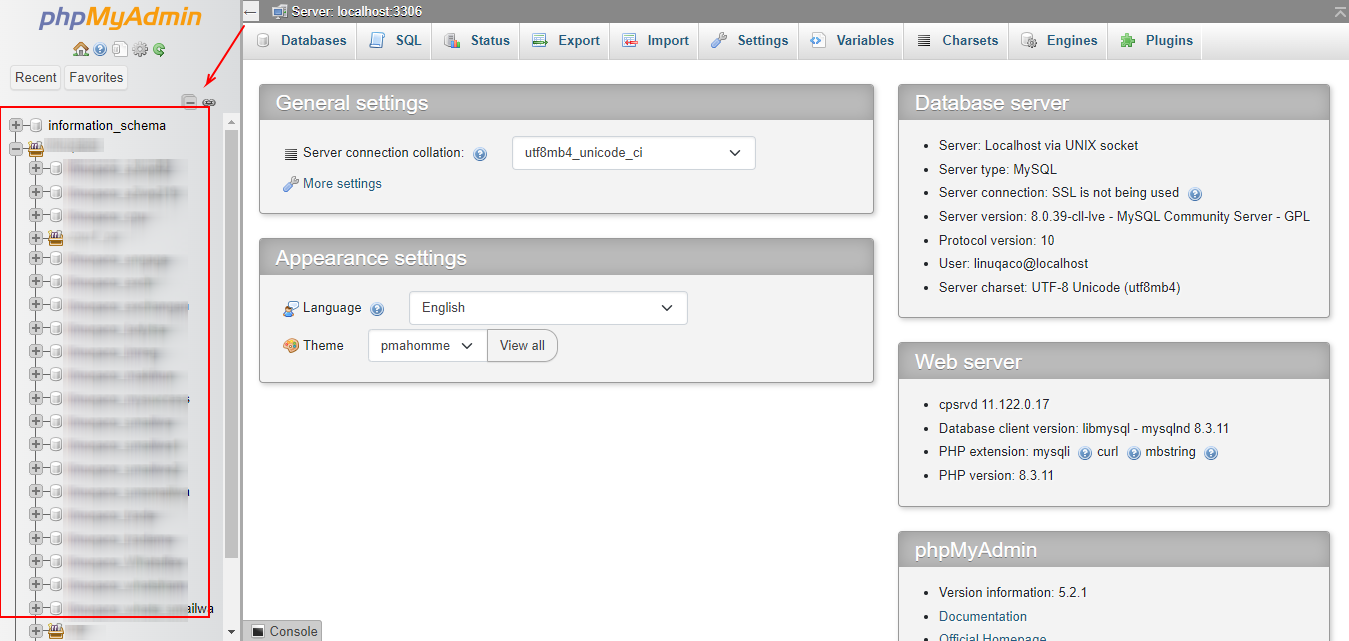
Task: Switch to the SQL tab
Action: point(395,41)
